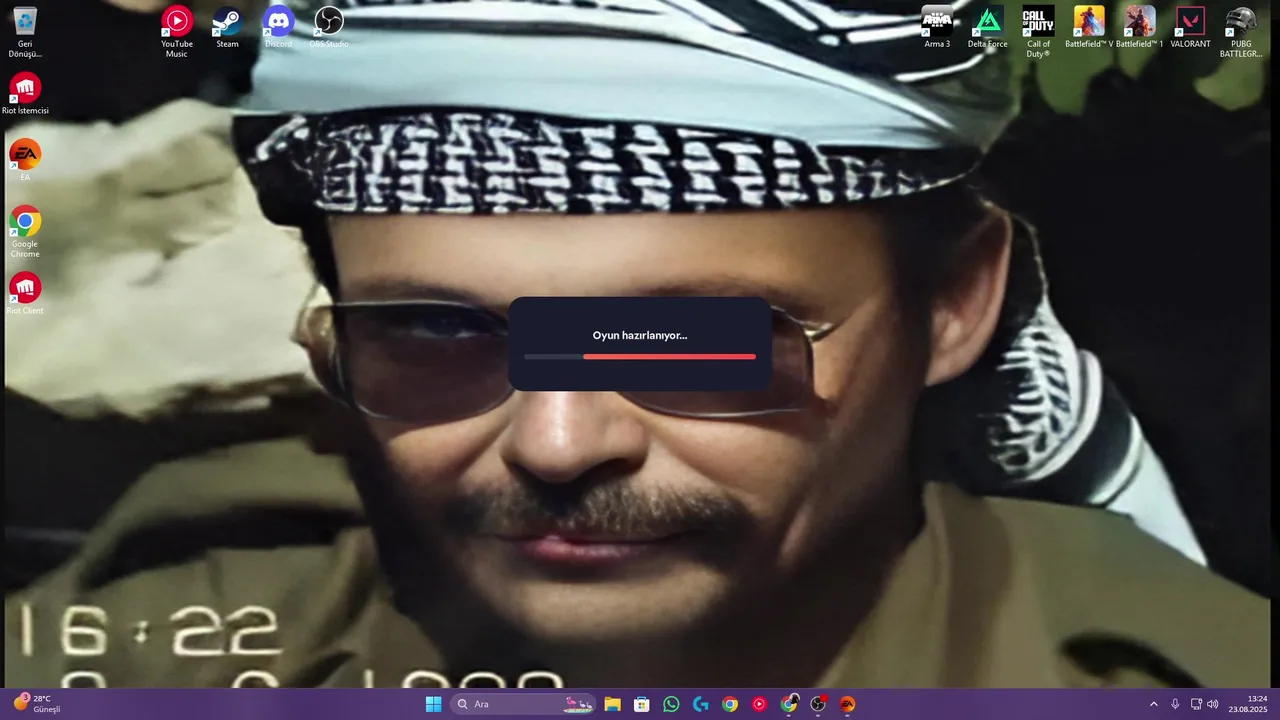Screen dimensions: 1280x720
Task: Select the EA desktop shortcut
Action: coord(25,160)
